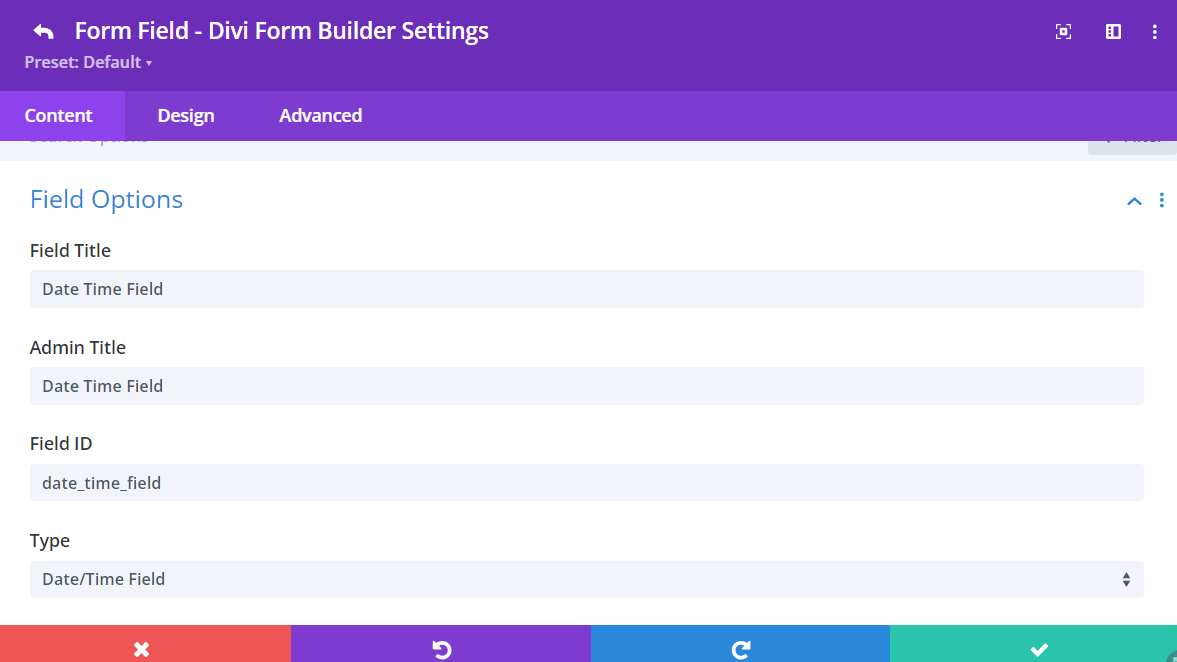
Task: Click the expand modal icon in the header
Action: tap(1063, 31)
